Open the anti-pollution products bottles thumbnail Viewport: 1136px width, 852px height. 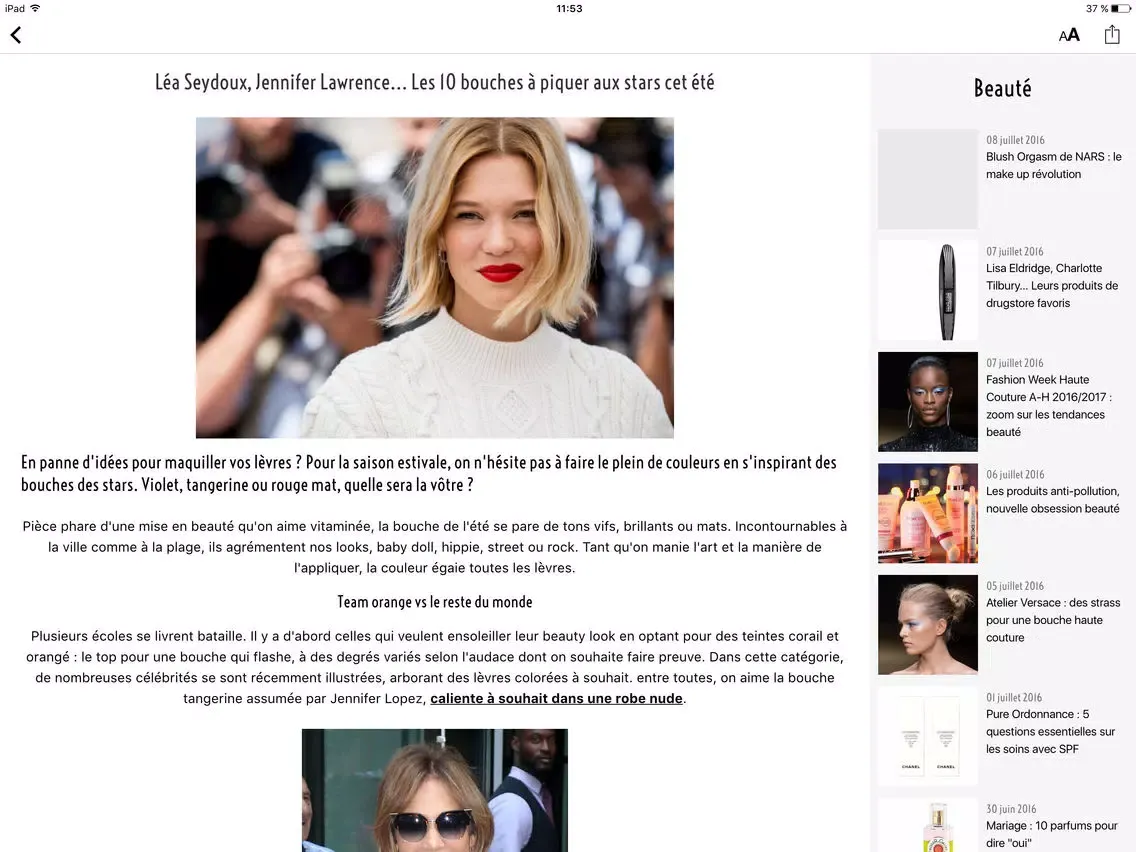point(927,514)
